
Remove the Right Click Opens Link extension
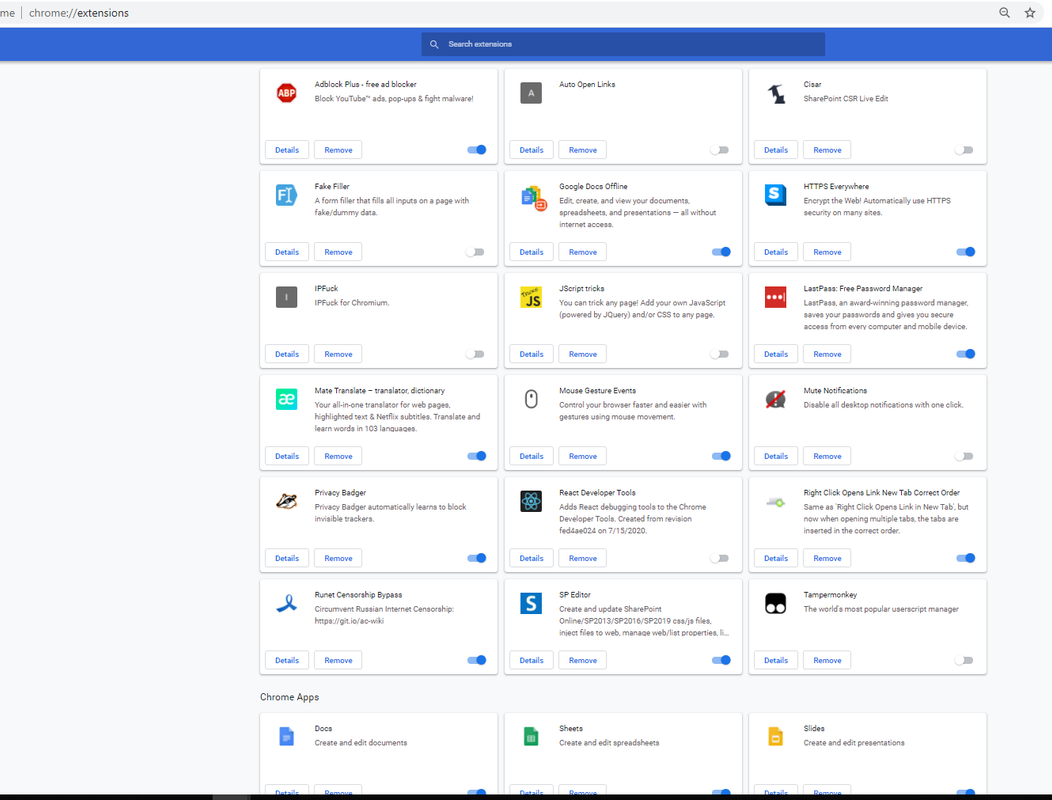coord(827,558)
